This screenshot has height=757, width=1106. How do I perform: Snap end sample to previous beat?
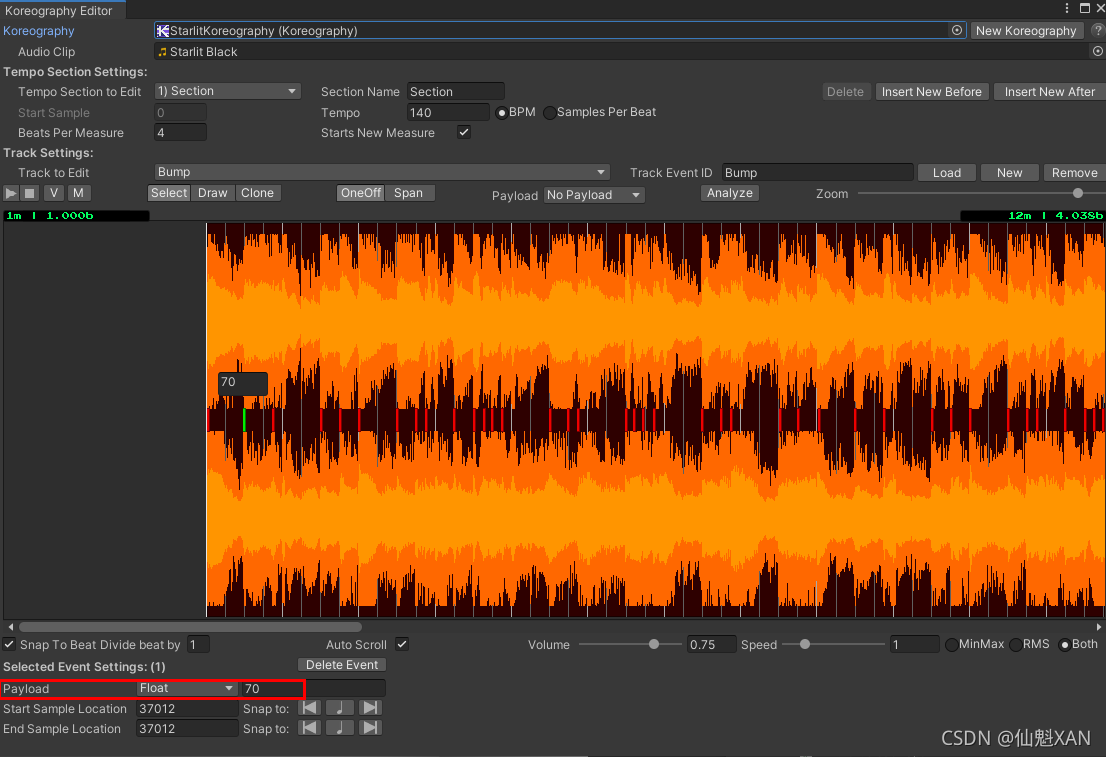tap(310, 728)
